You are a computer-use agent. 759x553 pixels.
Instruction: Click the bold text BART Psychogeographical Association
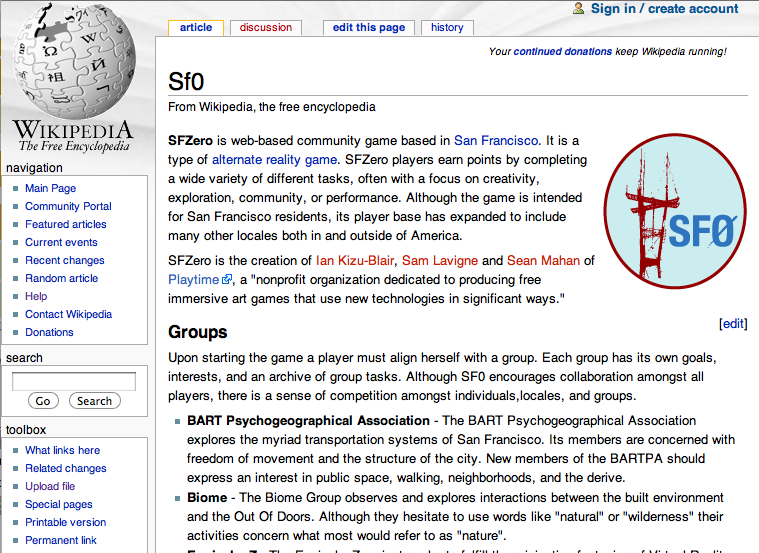coord(308,421)
